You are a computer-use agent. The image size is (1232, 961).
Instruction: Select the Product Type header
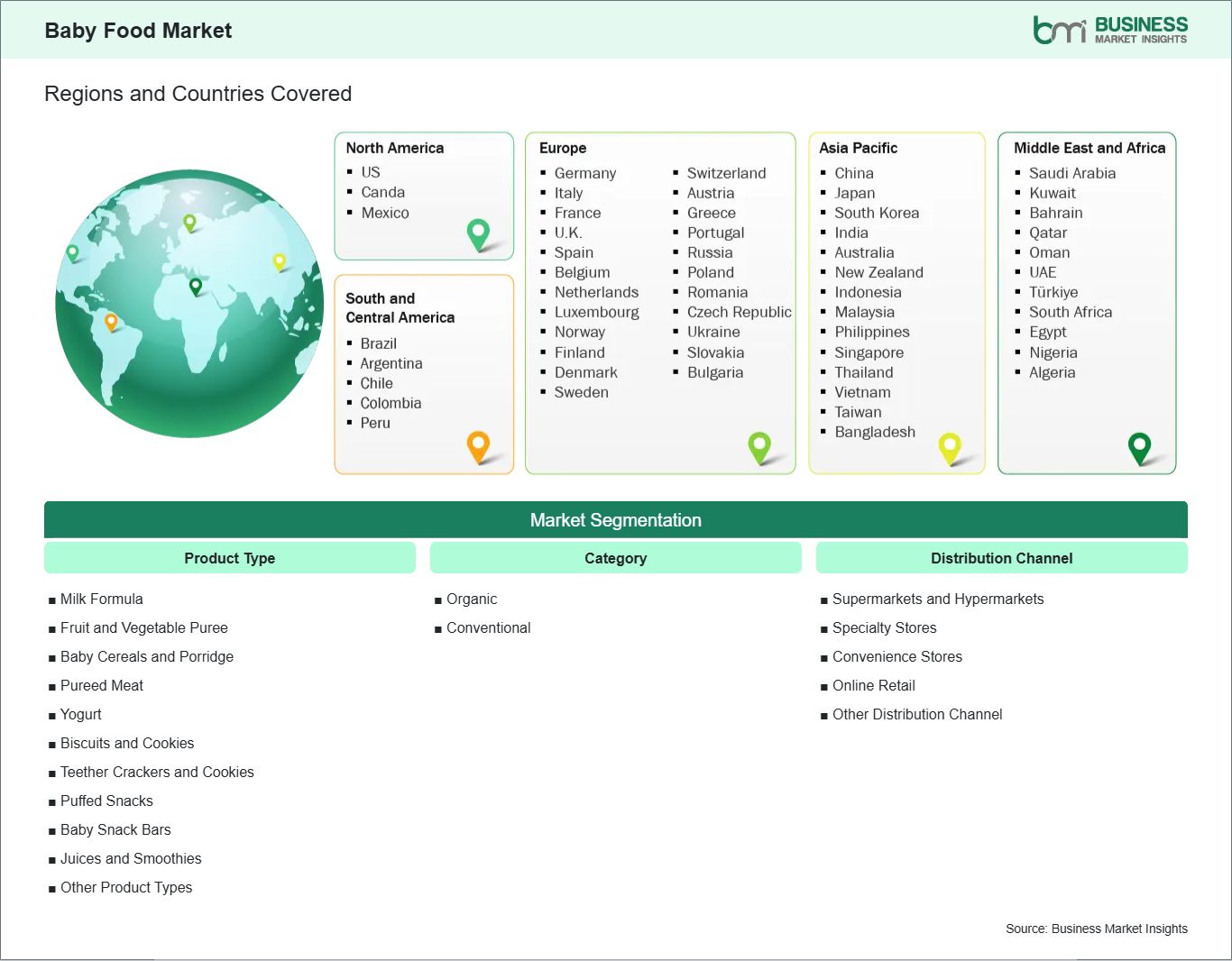point(229,558)
